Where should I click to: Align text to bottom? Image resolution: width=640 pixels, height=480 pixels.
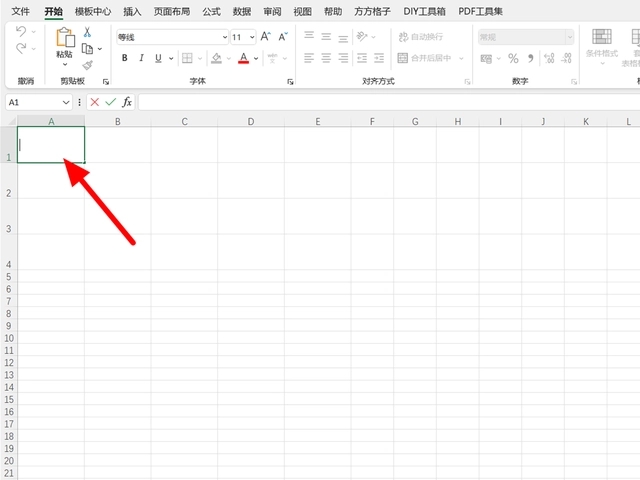(x=343, y=38)
